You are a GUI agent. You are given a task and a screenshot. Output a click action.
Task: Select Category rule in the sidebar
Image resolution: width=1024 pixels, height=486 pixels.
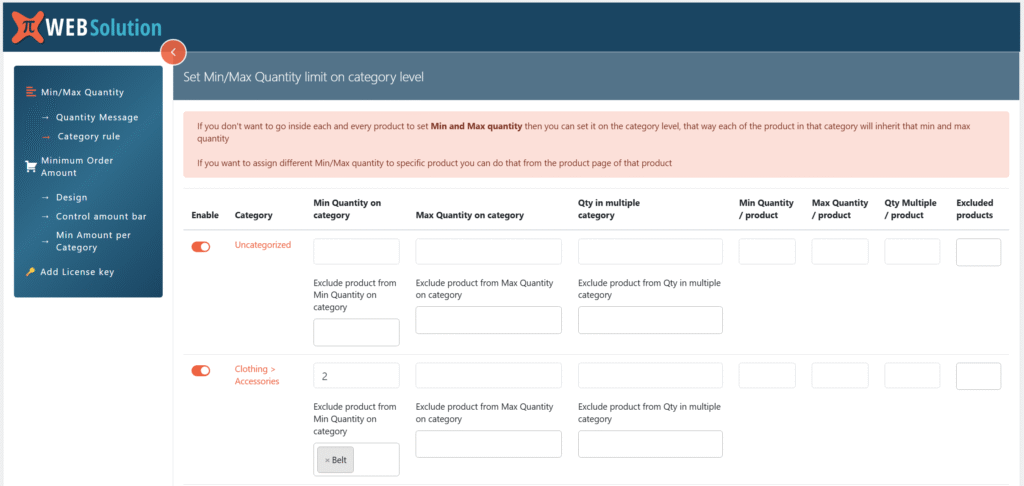tap(89, 136)
